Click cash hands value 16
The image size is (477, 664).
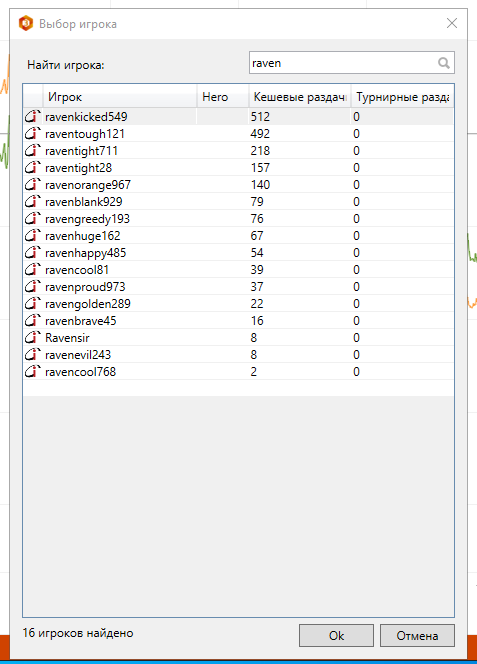pyautogui.click(x=257, y=321)
